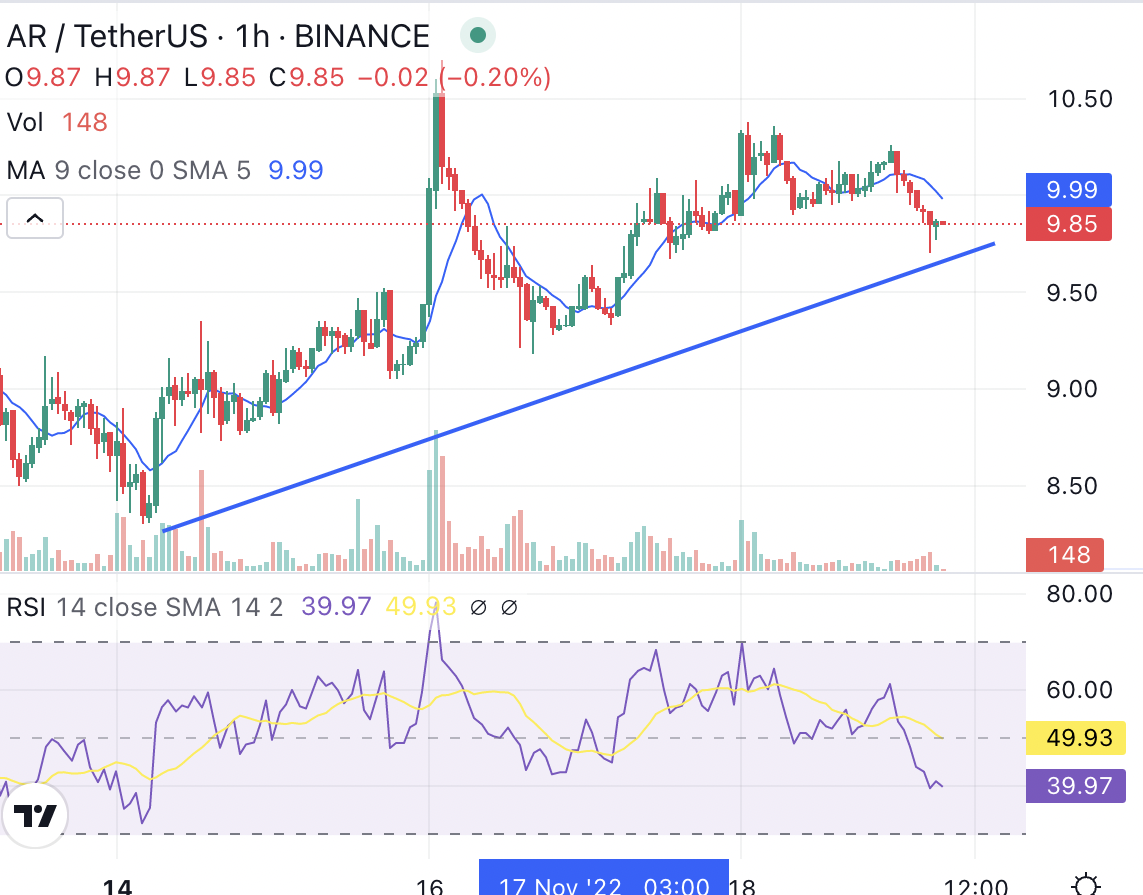Viewport: 1143px width, 895px height.
Task: Click the blue 9.99 MA price label
Action: pos(1069,189)
